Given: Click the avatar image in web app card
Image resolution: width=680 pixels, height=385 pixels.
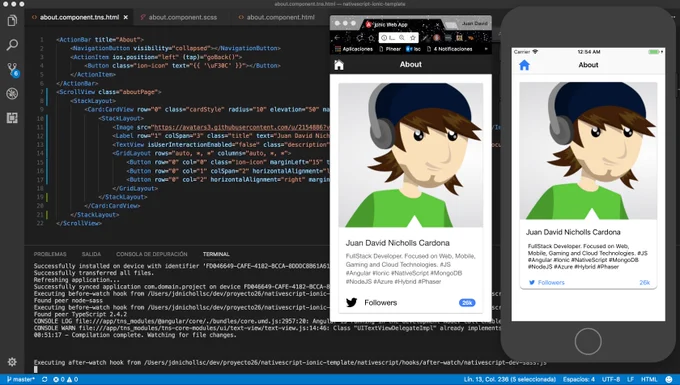Looking at the screenshot, I should point(411,155).
